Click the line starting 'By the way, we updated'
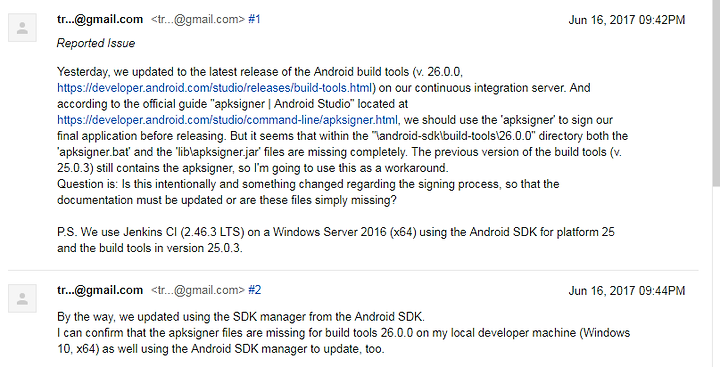Screen dimensions: 720x367 pos(241,317)
